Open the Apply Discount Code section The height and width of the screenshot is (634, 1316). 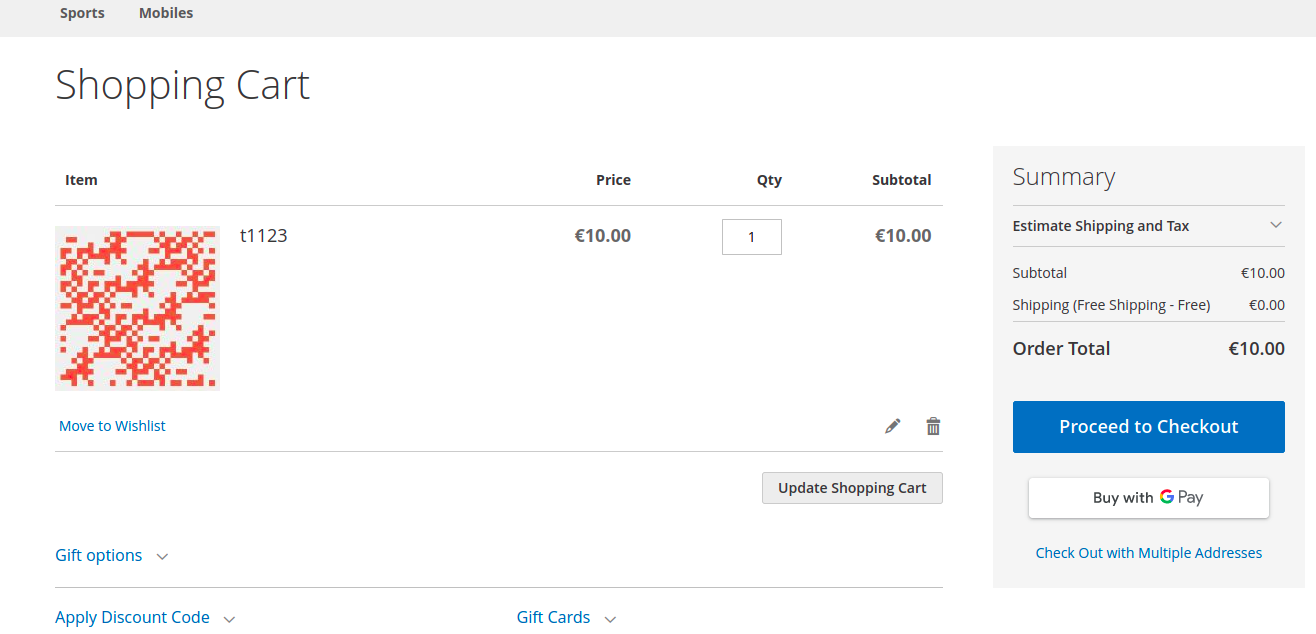pos(132,617)
